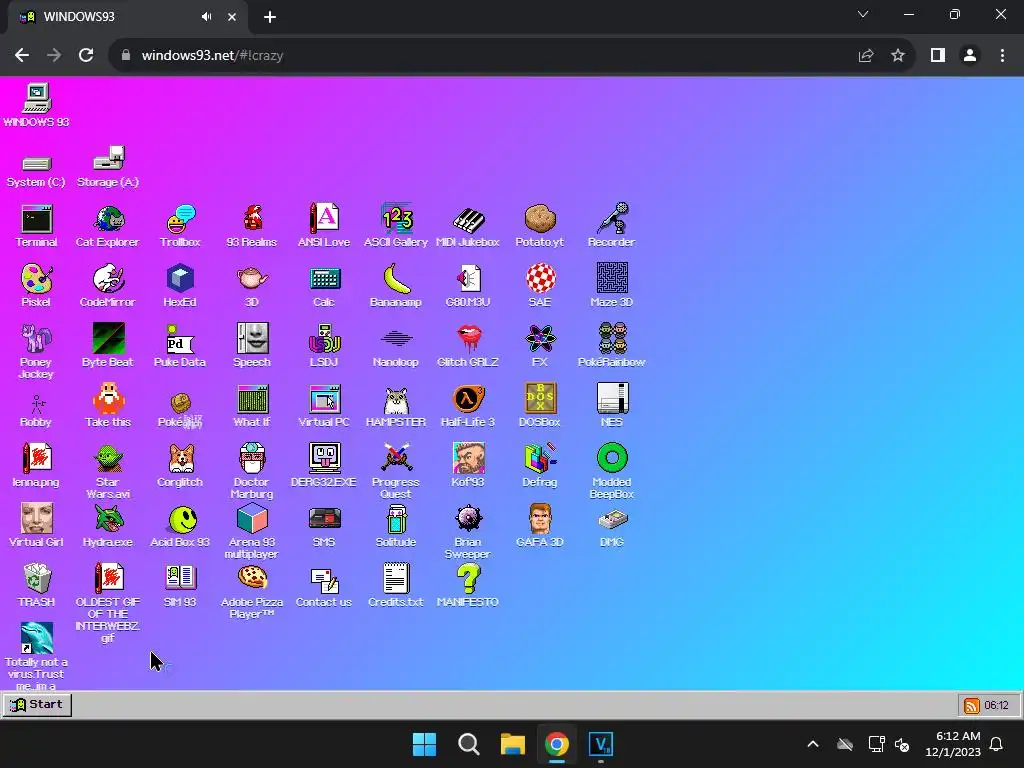Open the Credits.txt file
1024x768 pixels.
pyautogui.click(x=396, y=586)
